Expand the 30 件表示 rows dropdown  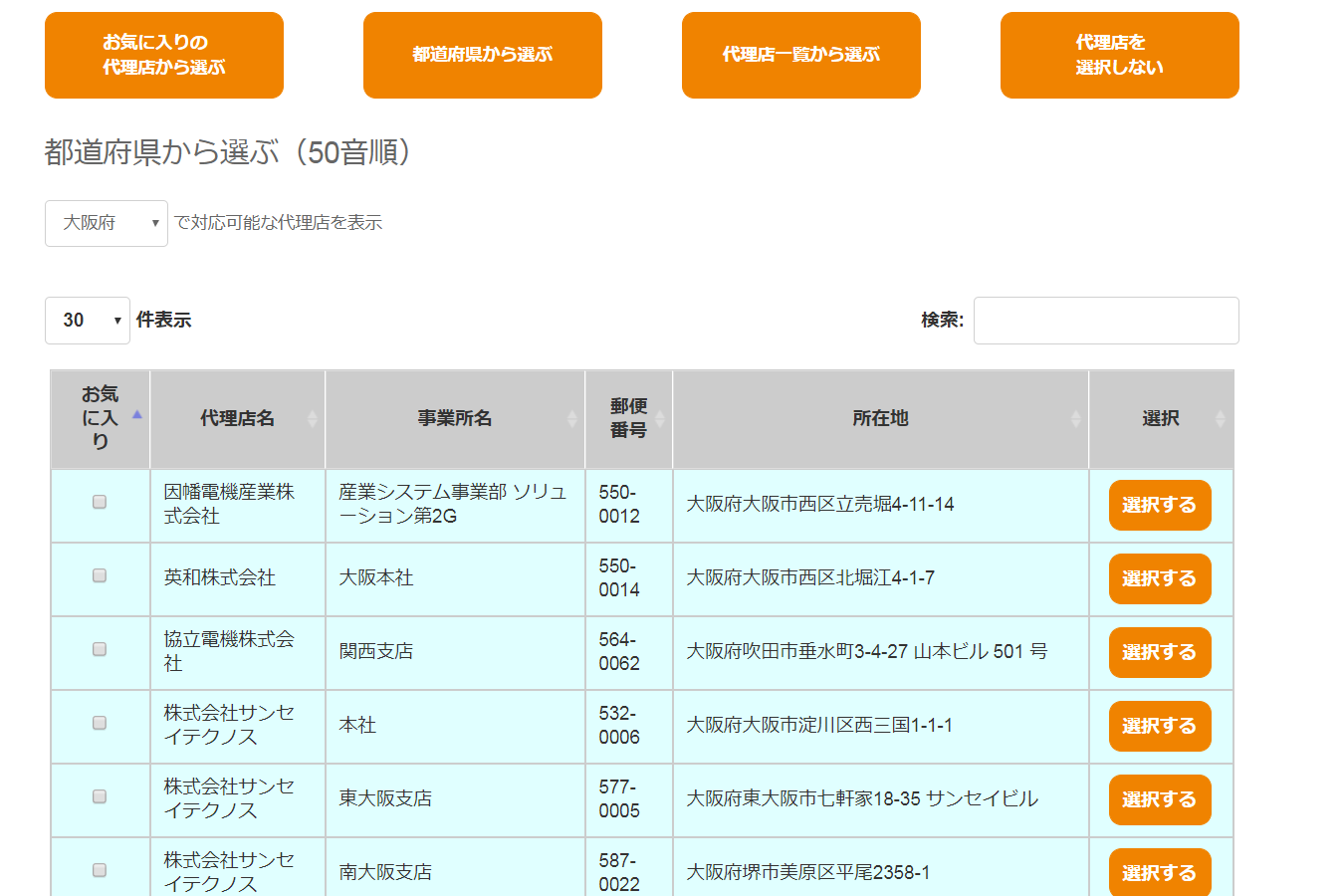(88, 321)
